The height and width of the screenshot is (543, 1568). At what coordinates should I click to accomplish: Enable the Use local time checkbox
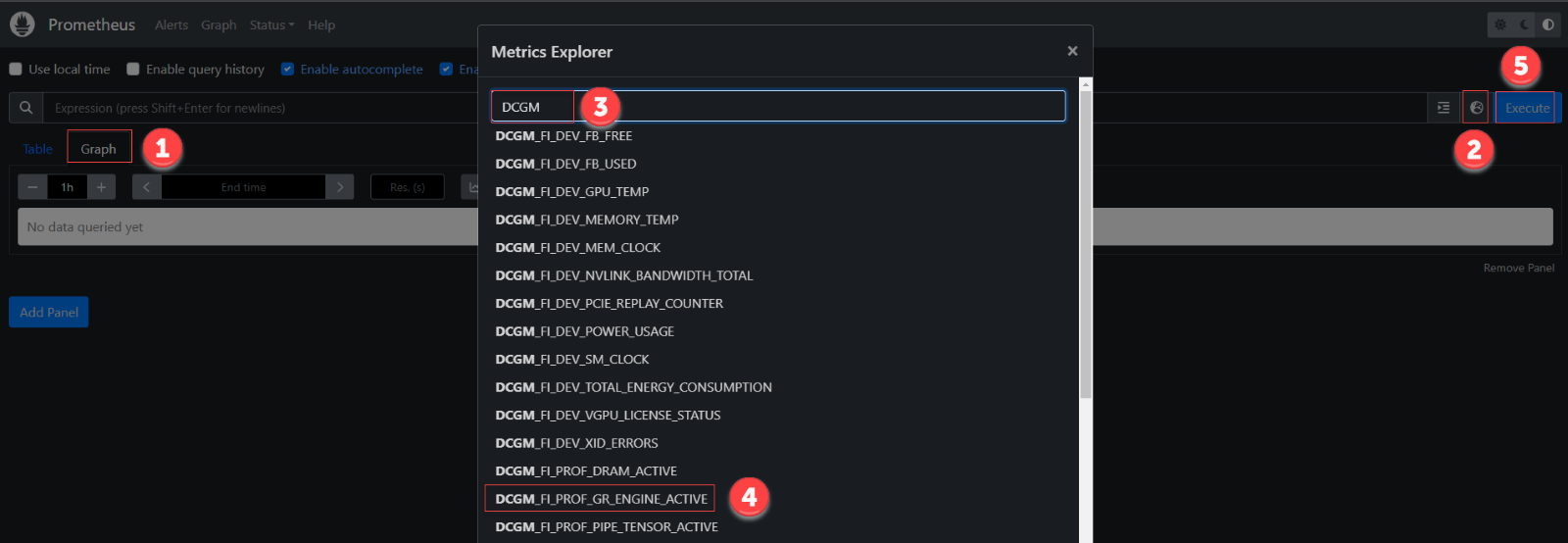point(16,70)
